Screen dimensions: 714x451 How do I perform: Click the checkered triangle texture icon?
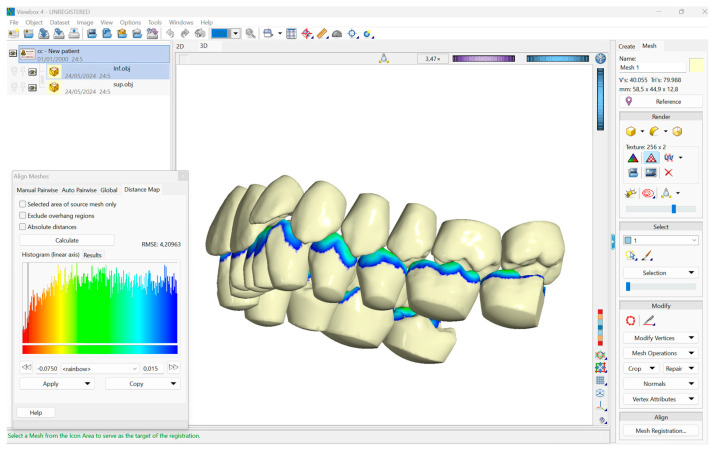651,158
